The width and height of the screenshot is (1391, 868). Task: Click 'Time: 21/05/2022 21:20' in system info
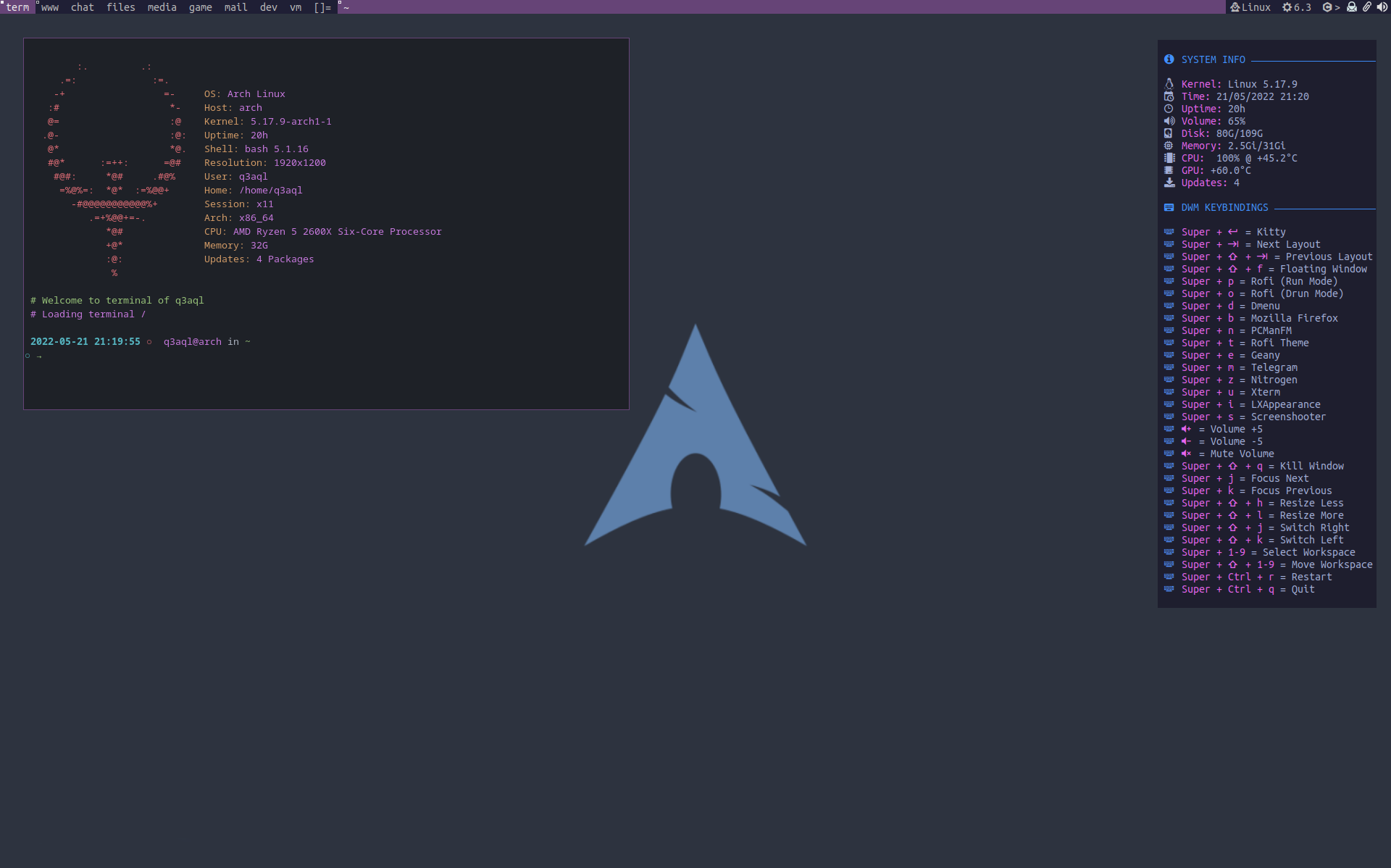pyautogui.click(x=1245, y=96)
